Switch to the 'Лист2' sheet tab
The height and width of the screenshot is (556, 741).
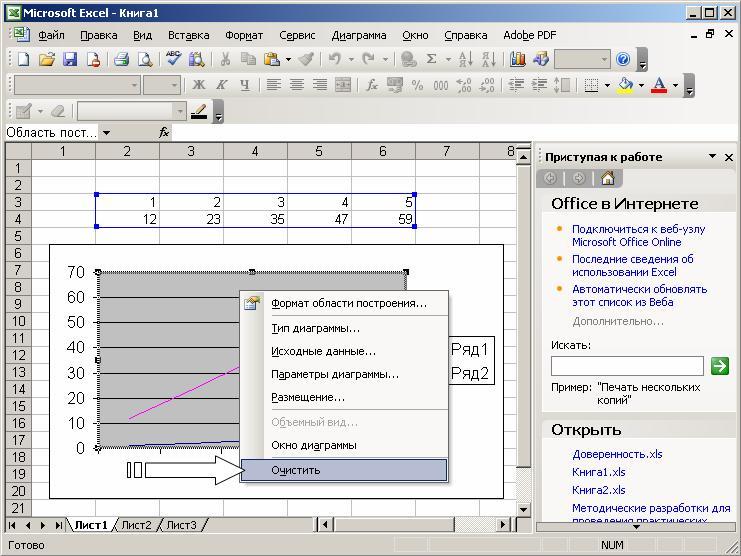point(137,525)
